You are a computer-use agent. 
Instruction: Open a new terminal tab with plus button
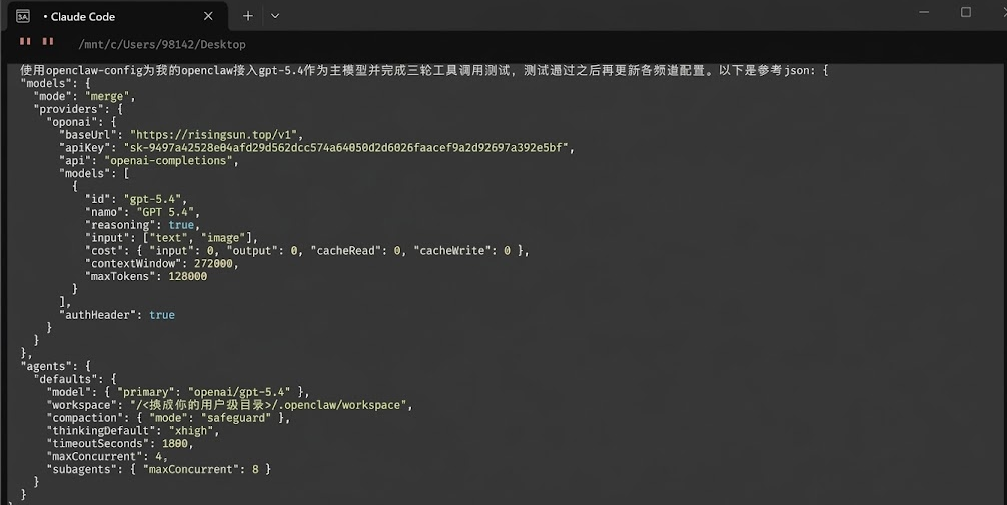tap(248, 16)
